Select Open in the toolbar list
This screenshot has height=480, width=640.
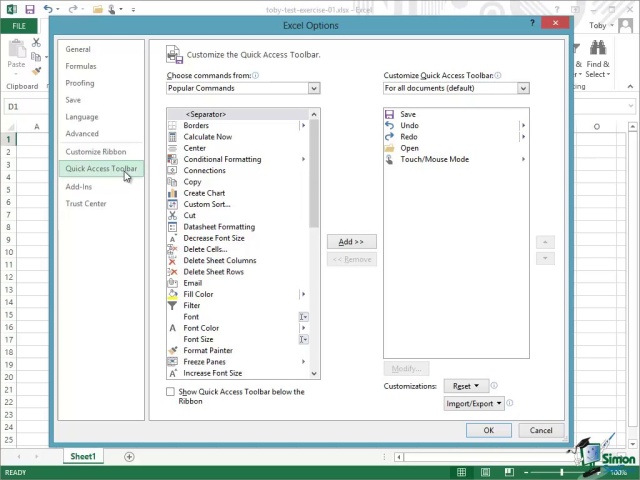(x=456, y=148)
